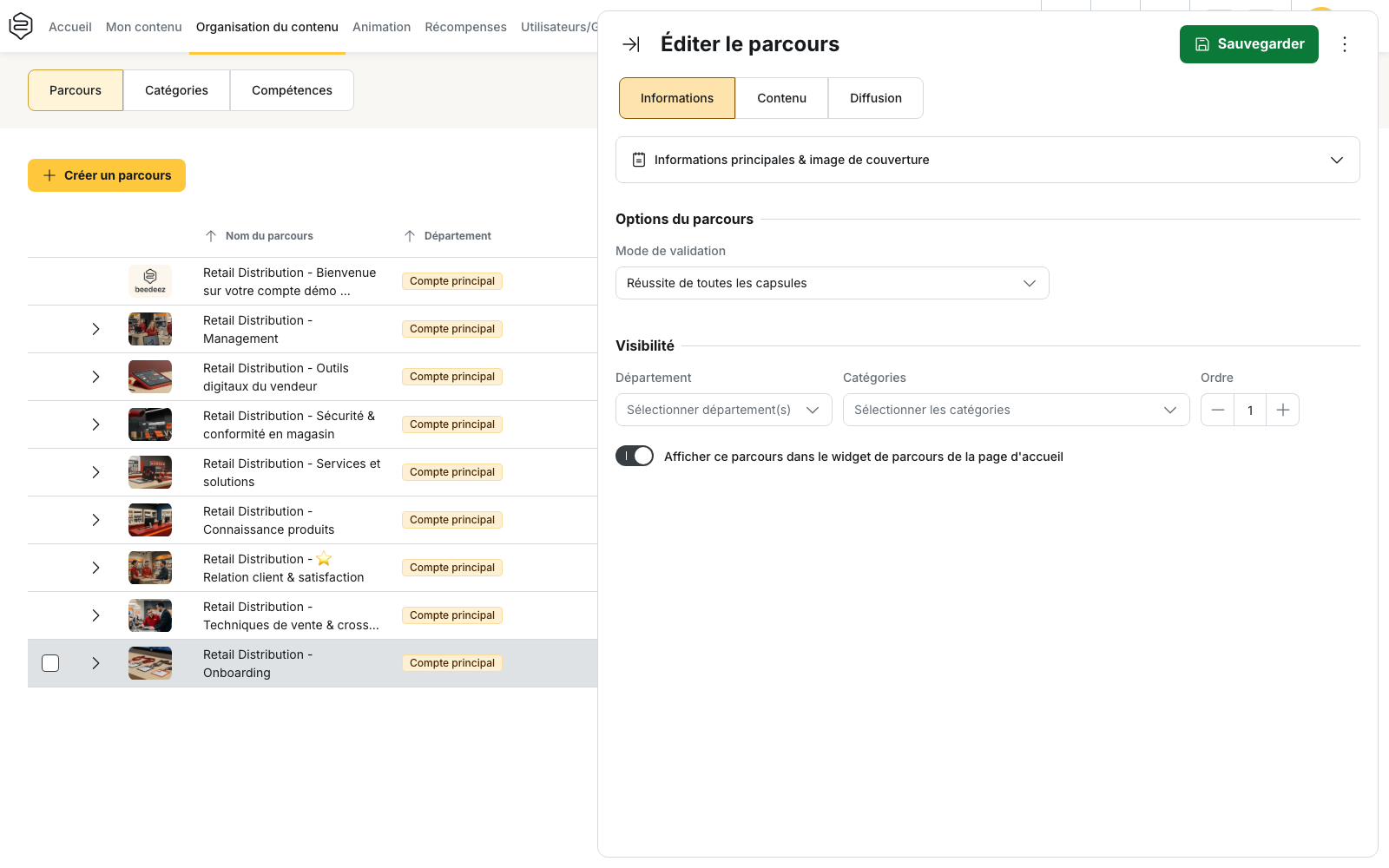Open the Connaissance produits thumbnail
This screenshot has height=868, width=1389.
coord(150,520)
